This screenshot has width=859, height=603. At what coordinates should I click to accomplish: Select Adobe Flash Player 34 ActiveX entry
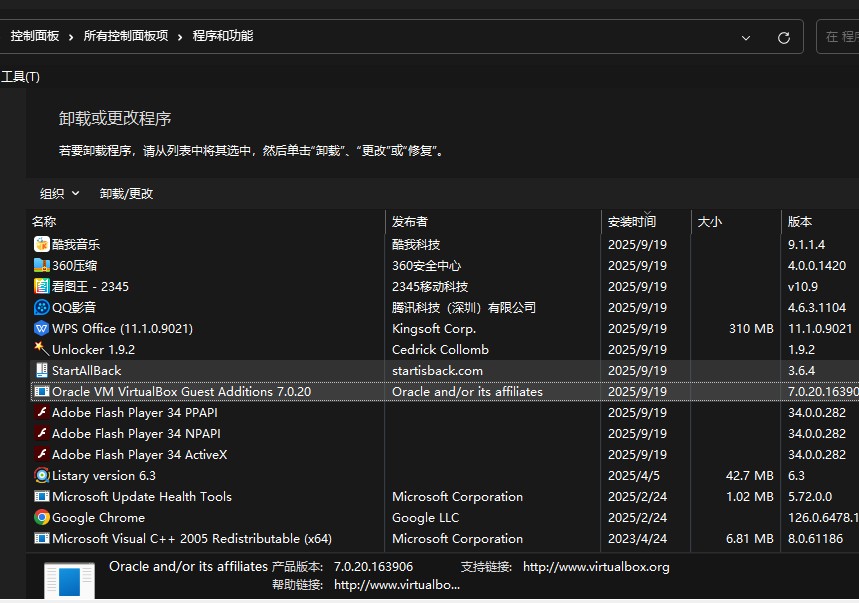[x=139, y=455]
